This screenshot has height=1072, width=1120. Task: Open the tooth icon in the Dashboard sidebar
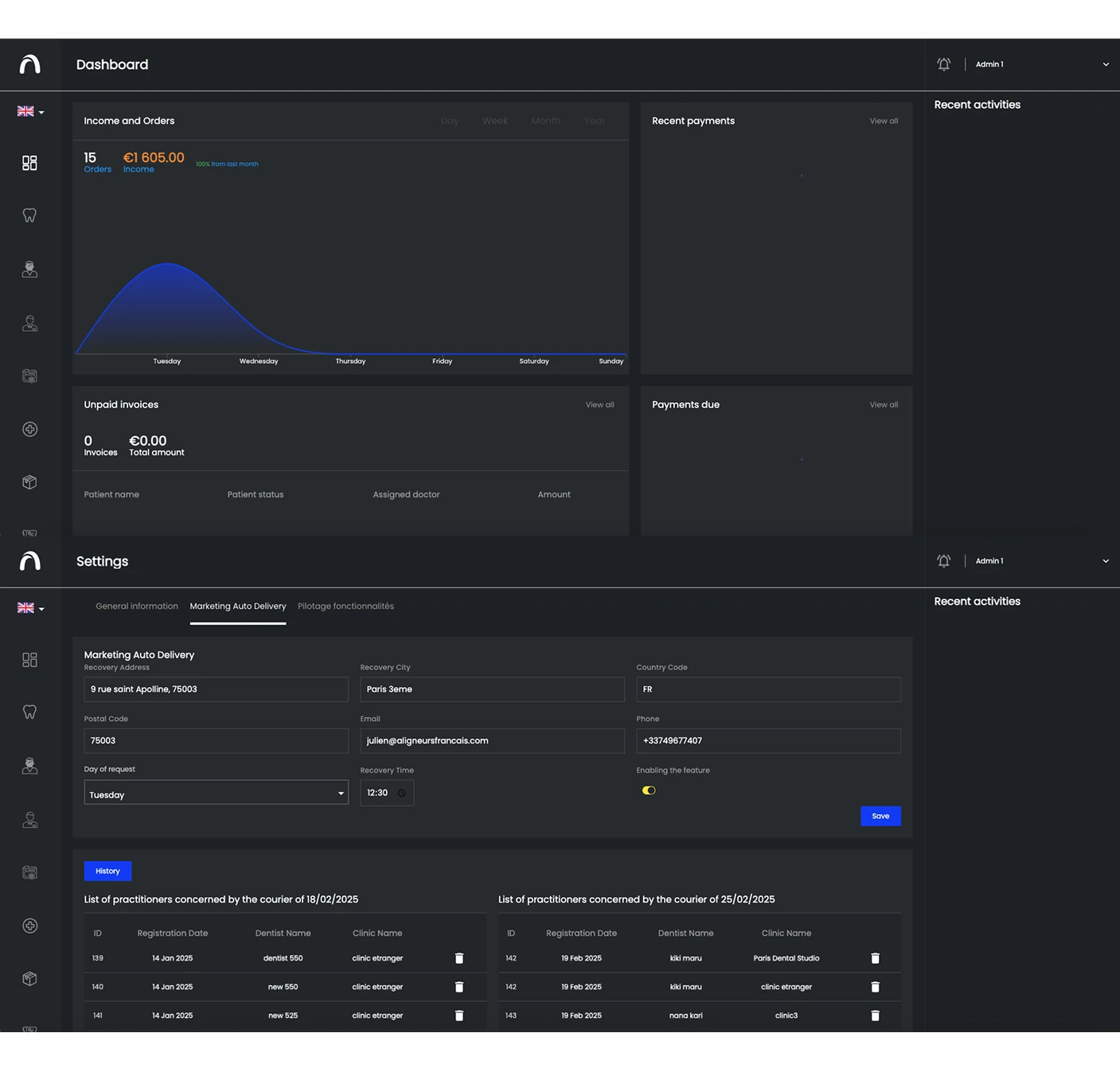(29, 216)
